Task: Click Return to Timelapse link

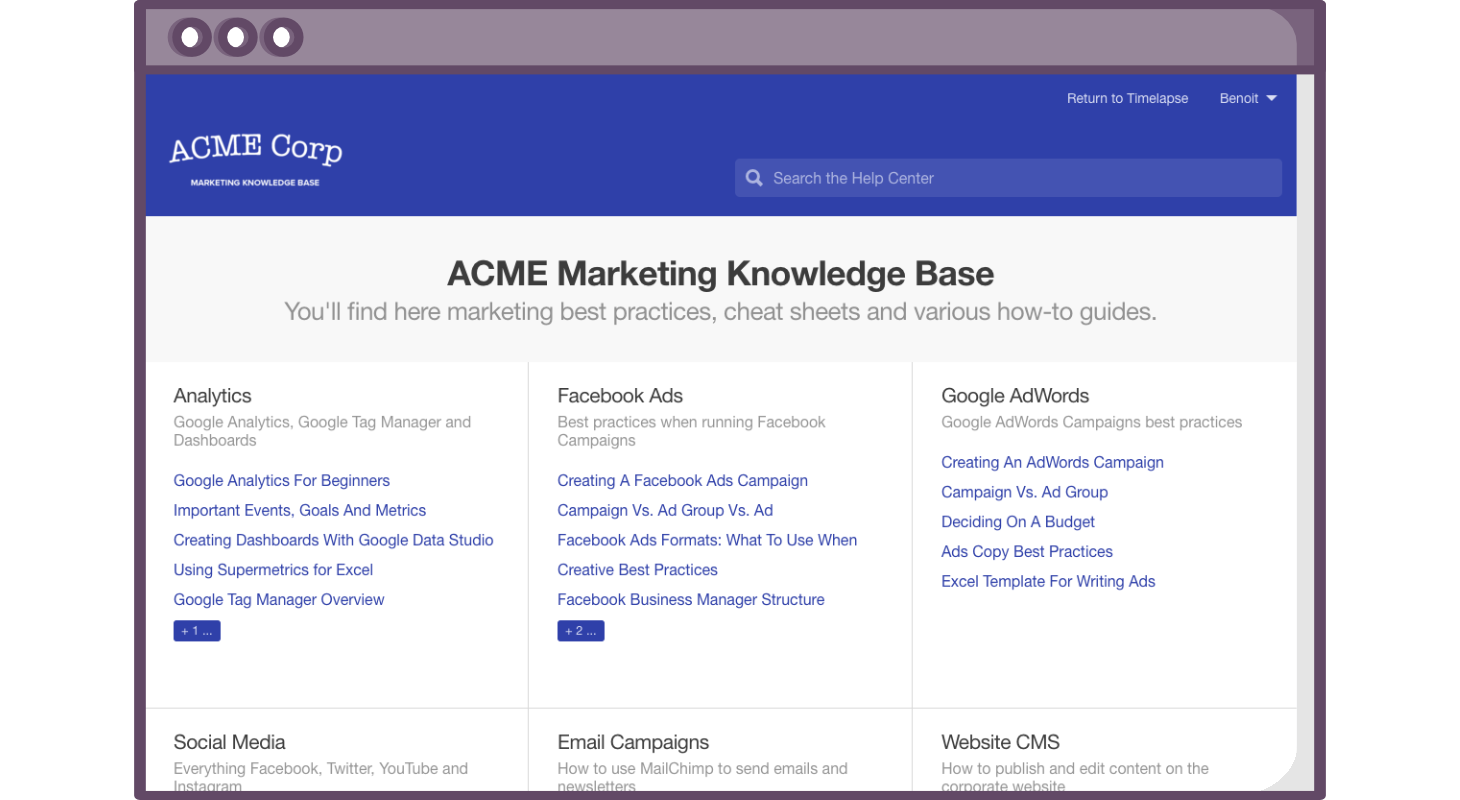Action: click(1127, 98)
